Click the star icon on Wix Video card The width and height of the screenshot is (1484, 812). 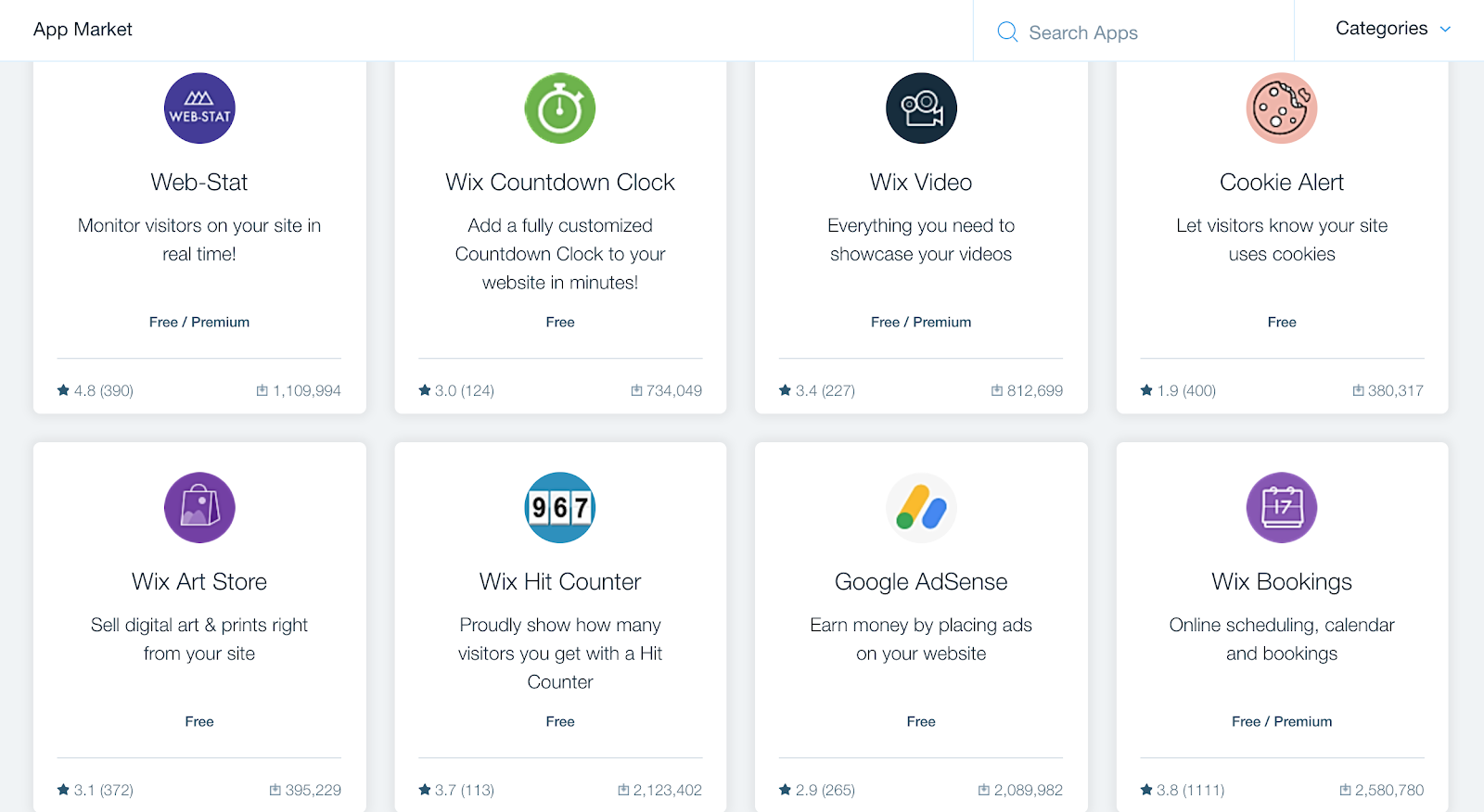click(x=786, y=390)
